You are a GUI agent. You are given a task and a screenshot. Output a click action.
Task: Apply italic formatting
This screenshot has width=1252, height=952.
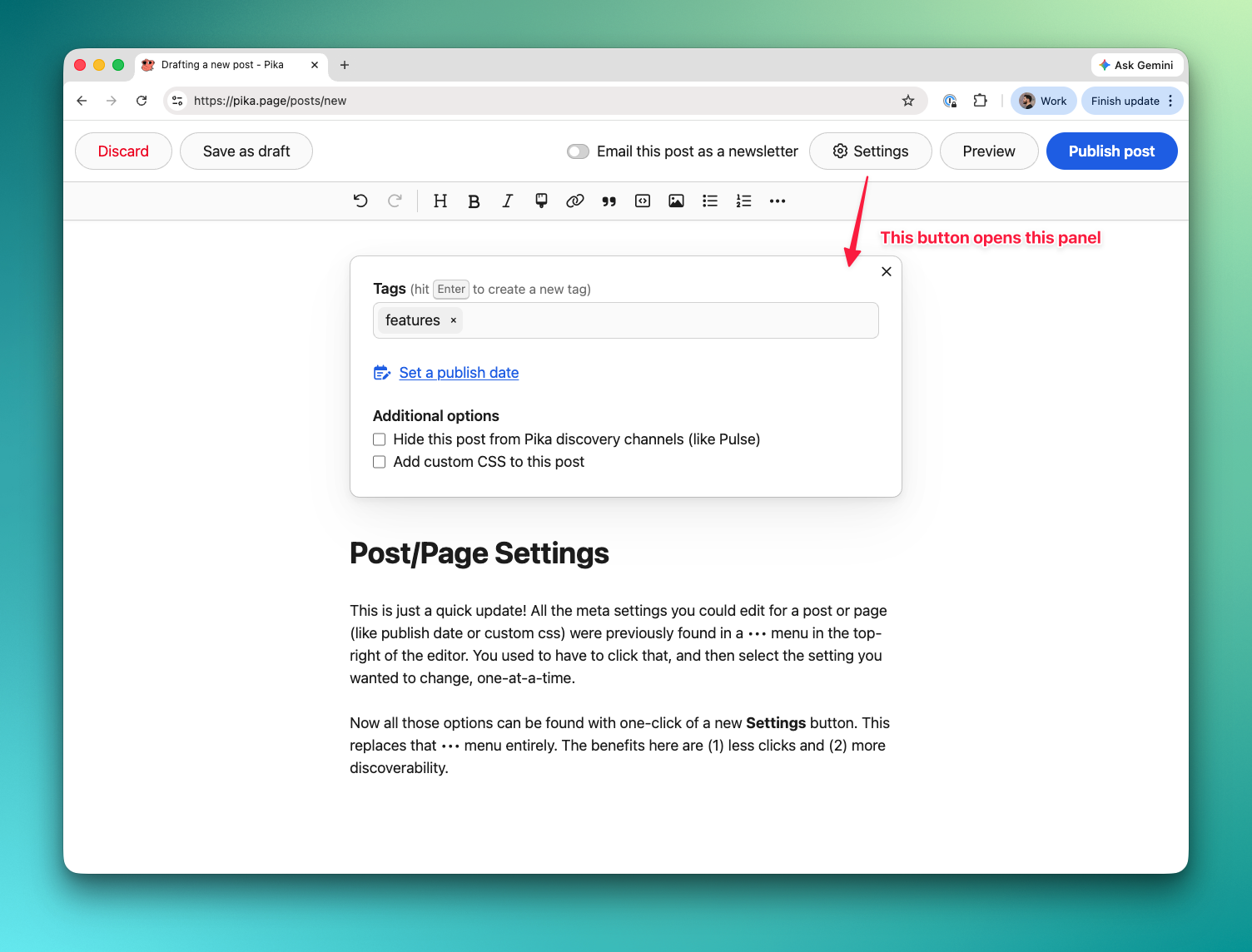click(x=507, y=201)
